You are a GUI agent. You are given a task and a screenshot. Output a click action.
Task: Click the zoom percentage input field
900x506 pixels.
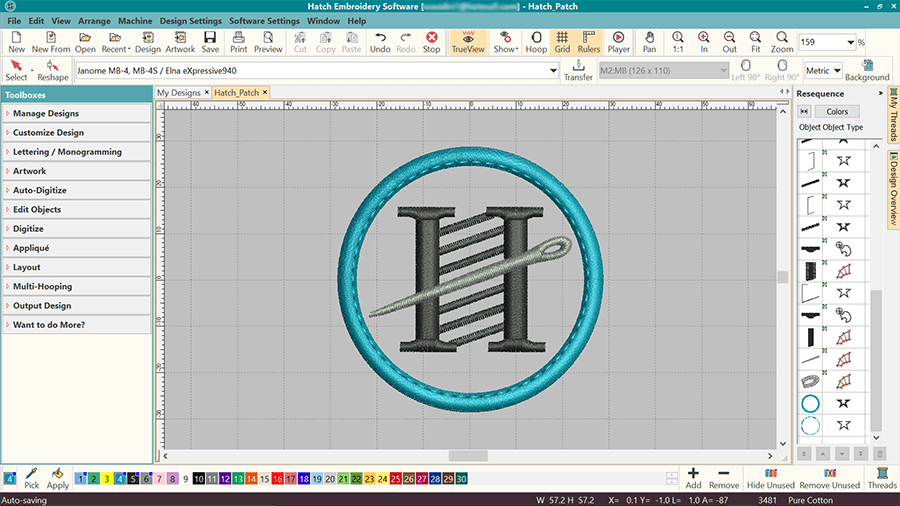(820, 42)
